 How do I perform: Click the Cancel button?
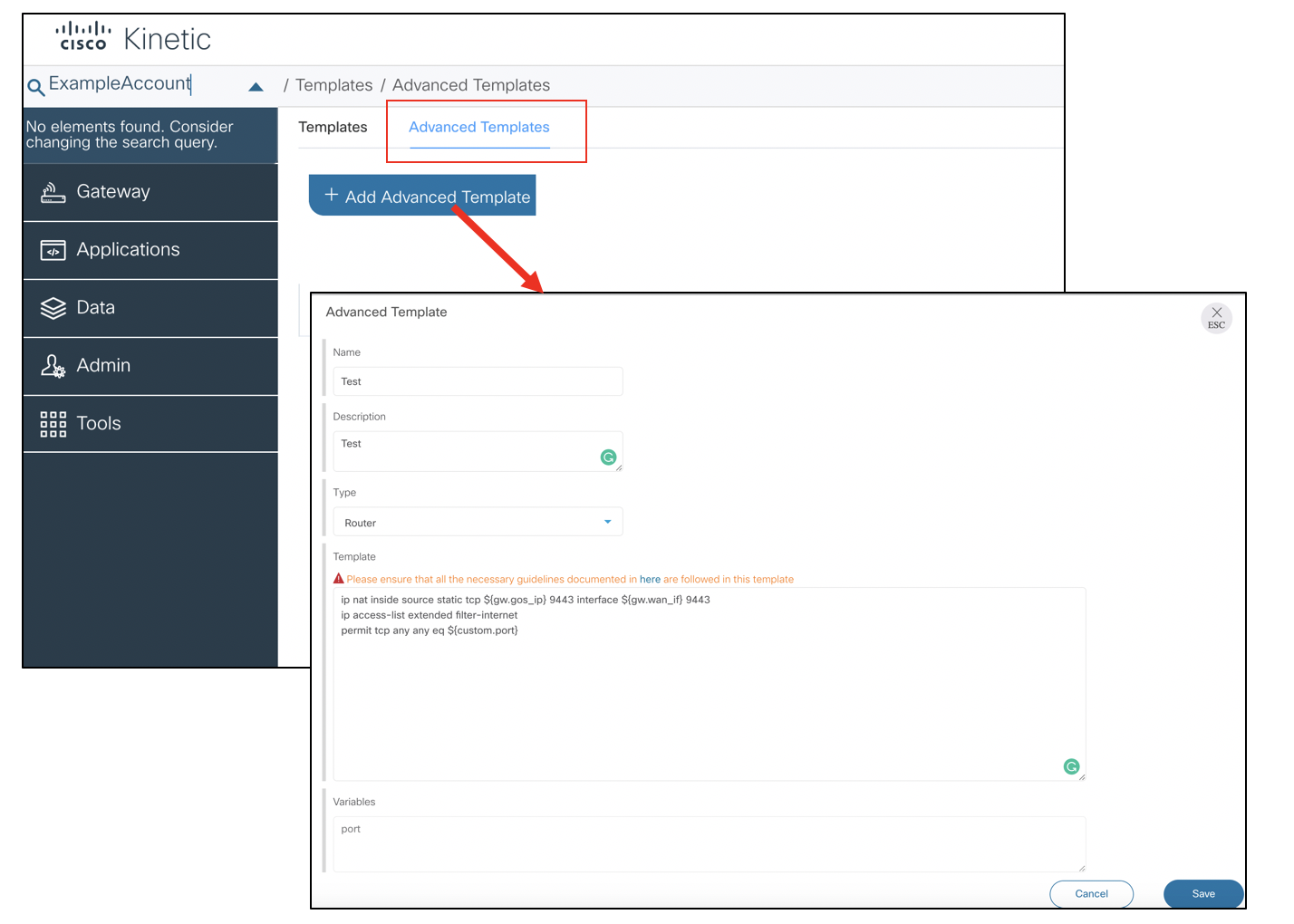(1091, 894)
